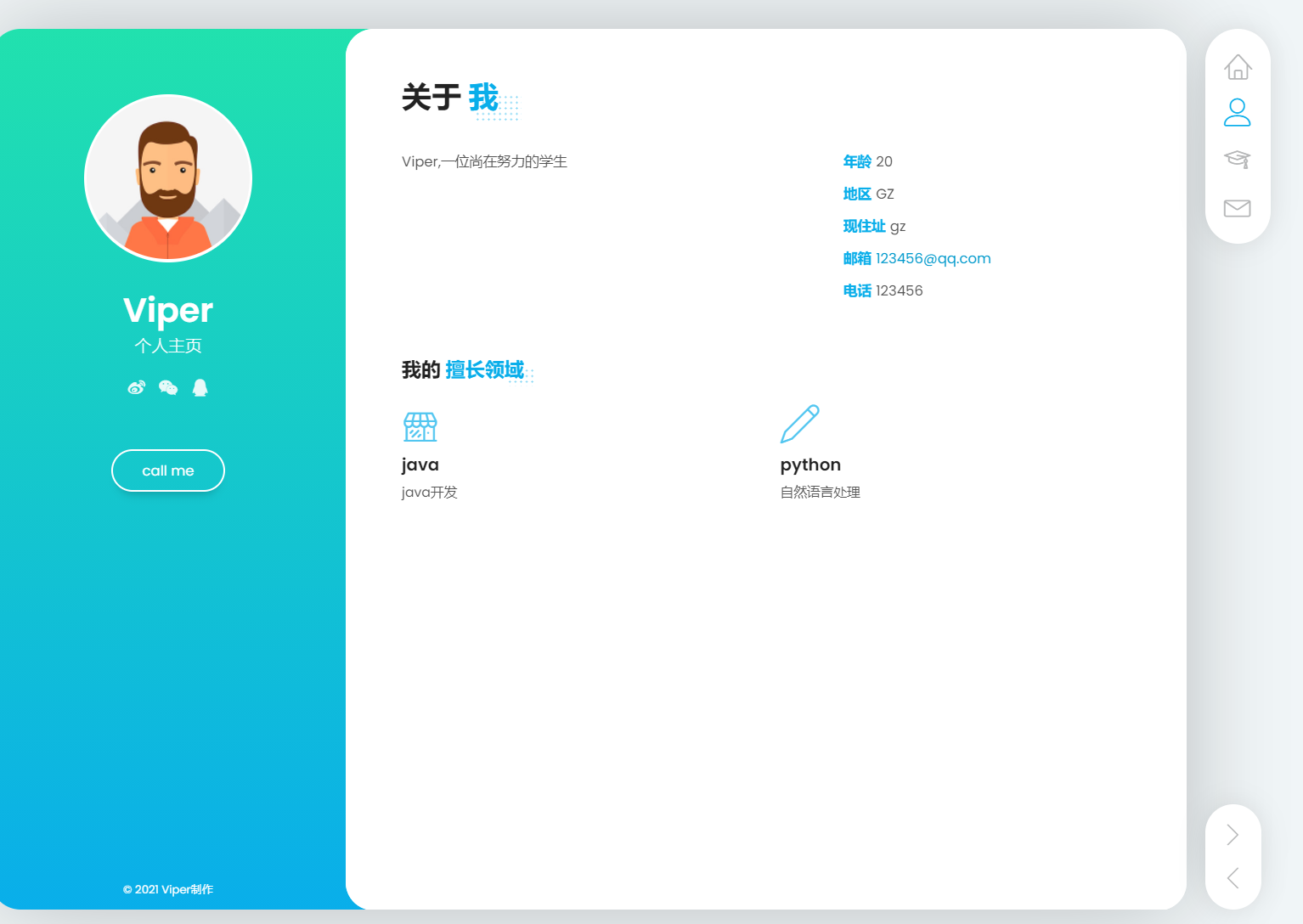Image resolution: width=1303 pixels, height=924 pixels.
Task: Click the java storefront icon
Action: click(420, 426)
